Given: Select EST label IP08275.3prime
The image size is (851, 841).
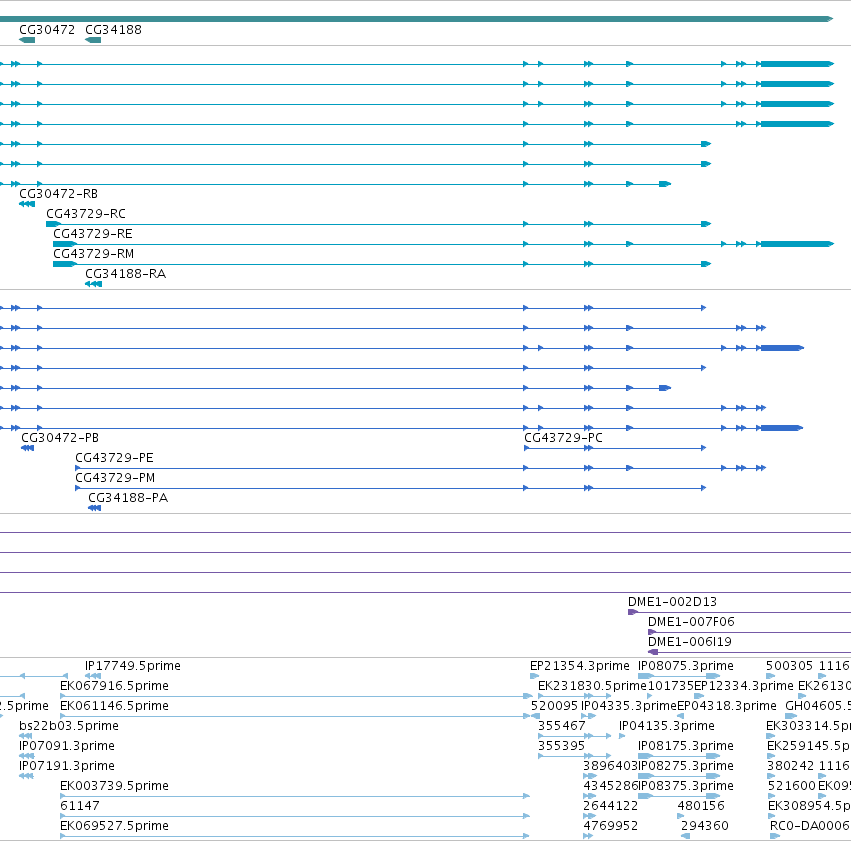Looking at the screenshot, I should pos(686,766).
